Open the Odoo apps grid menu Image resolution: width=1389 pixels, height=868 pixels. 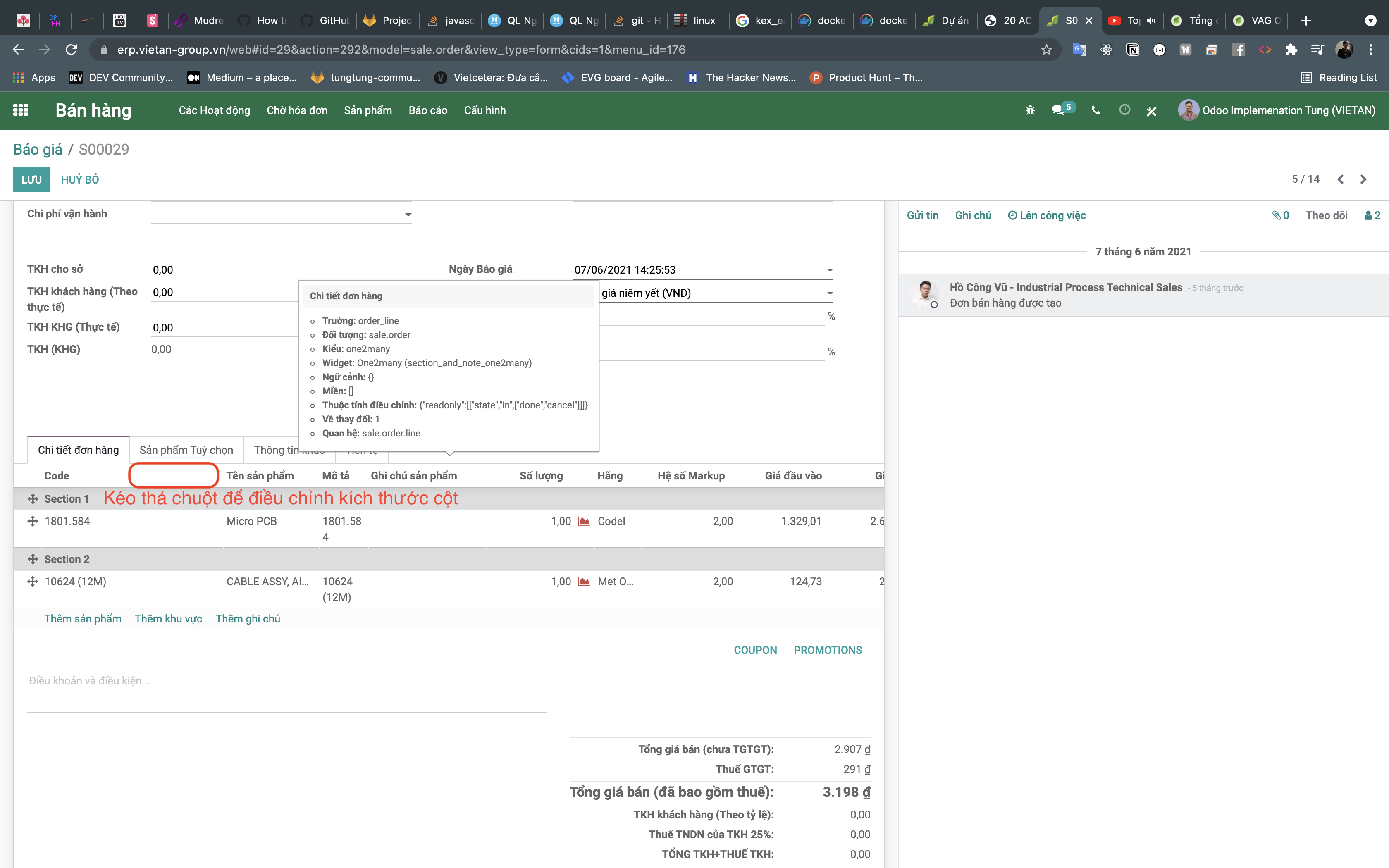point(21,110)
